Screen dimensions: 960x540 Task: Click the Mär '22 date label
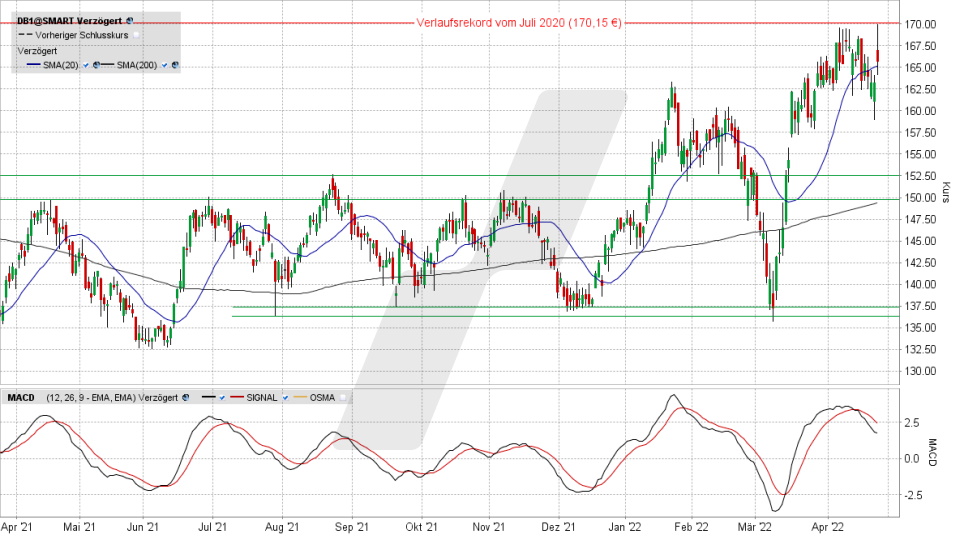click(754, 527)
